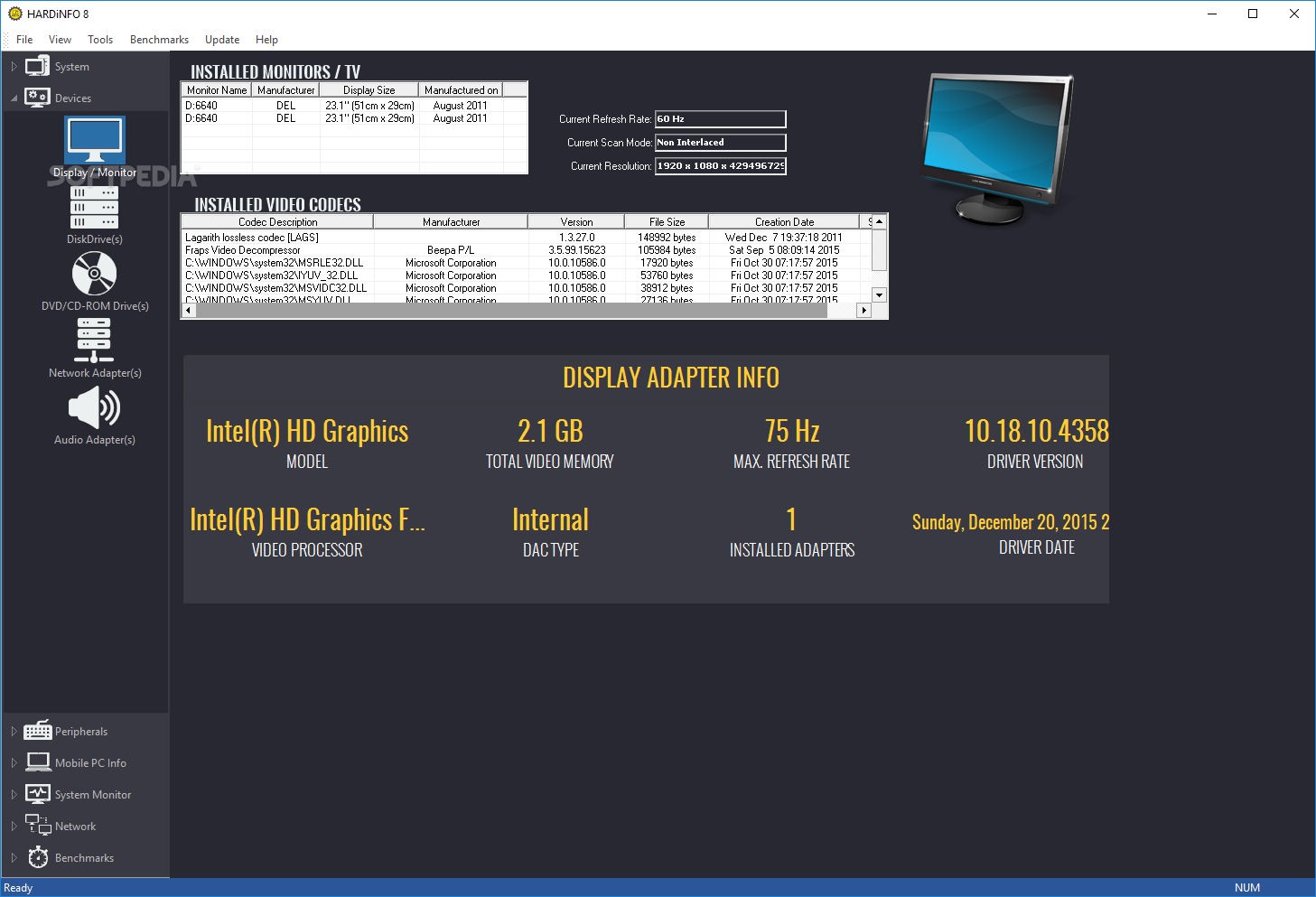This screenshot has height=897, width=1316.
Task: Open the Help menu
Action: pyautogui.click(x=266, y=40)
